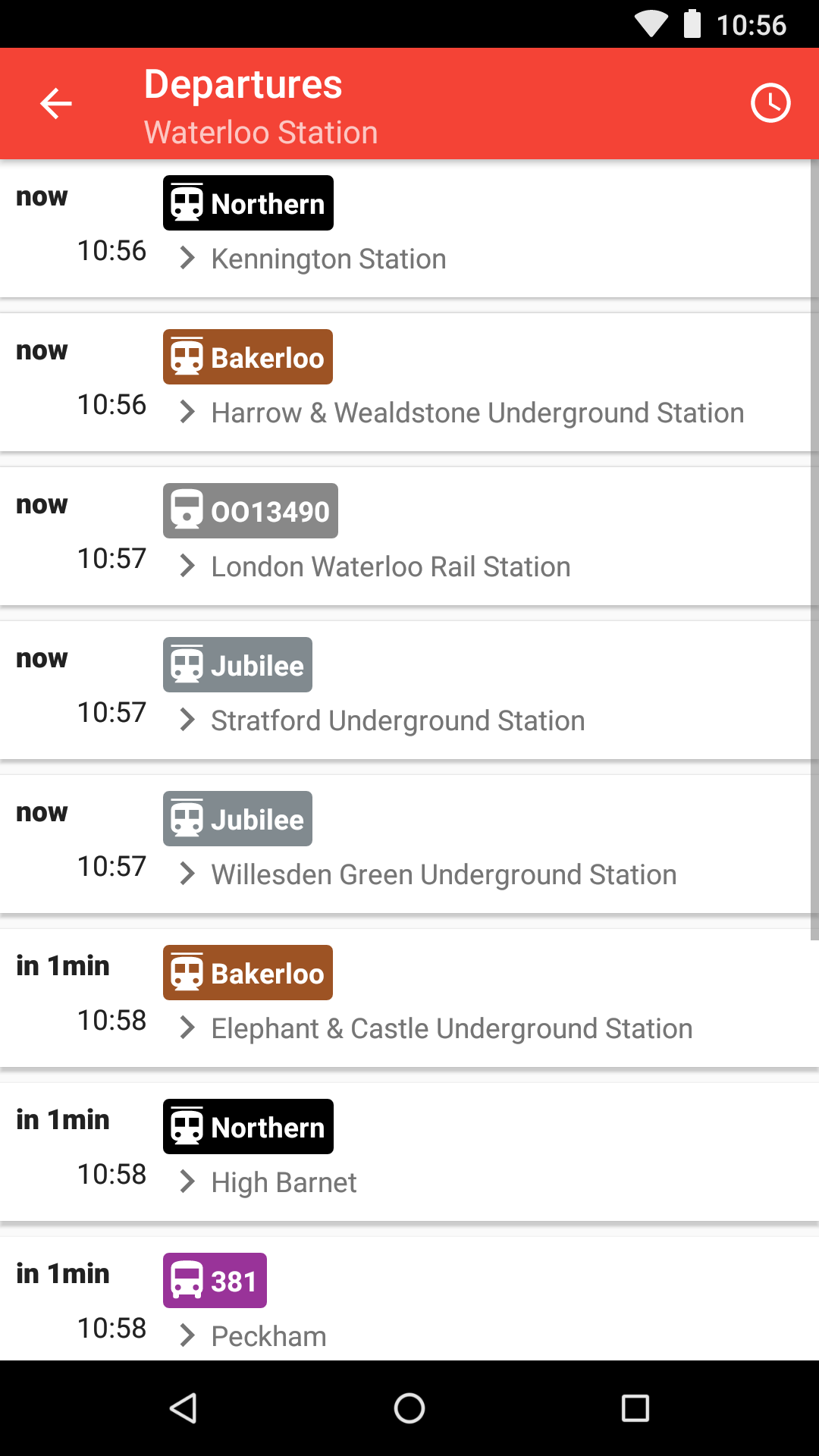Tap the grey OO13490 train badge

[x=250, y=511]
